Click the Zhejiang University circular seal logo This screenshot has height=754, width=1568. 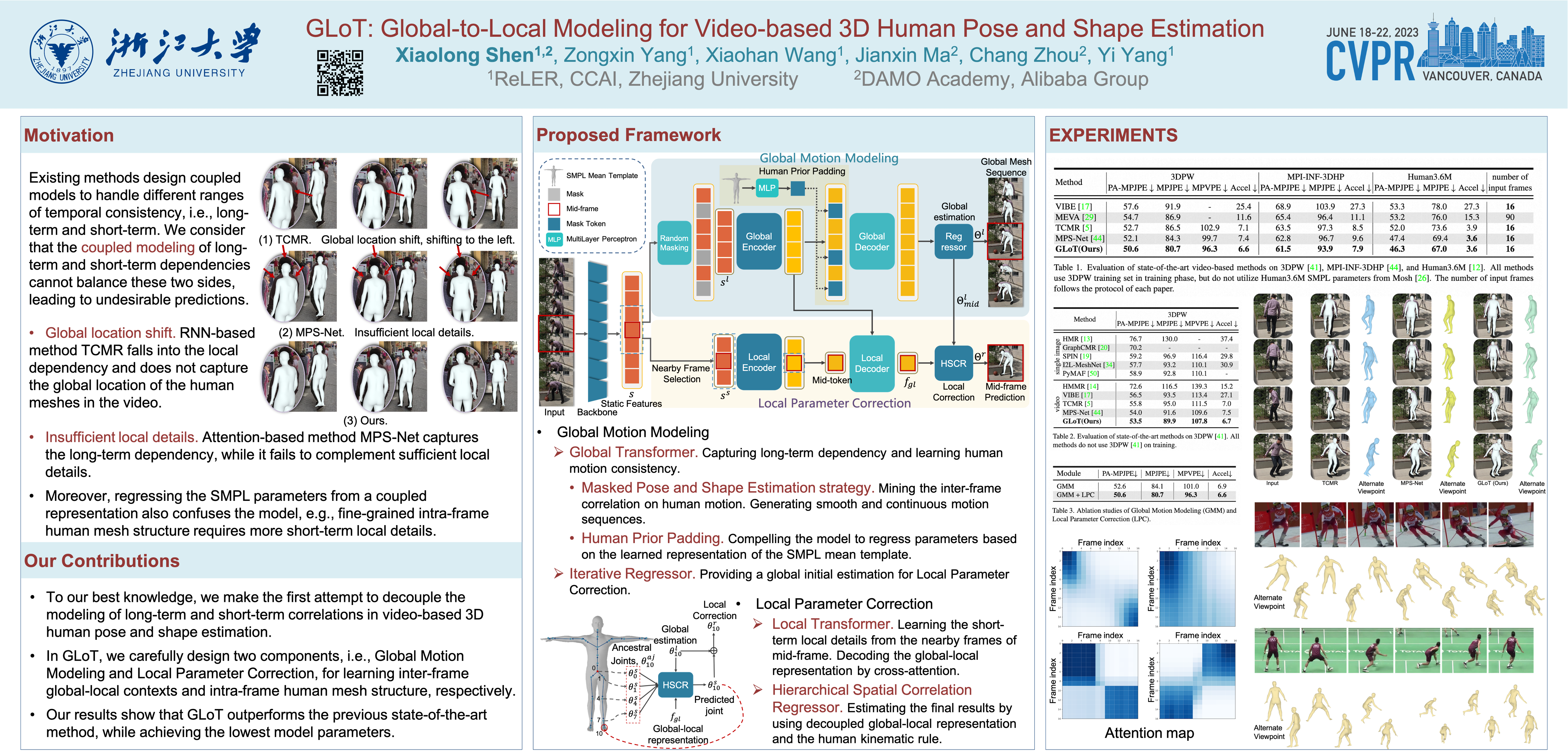click(x=62, y=52)
